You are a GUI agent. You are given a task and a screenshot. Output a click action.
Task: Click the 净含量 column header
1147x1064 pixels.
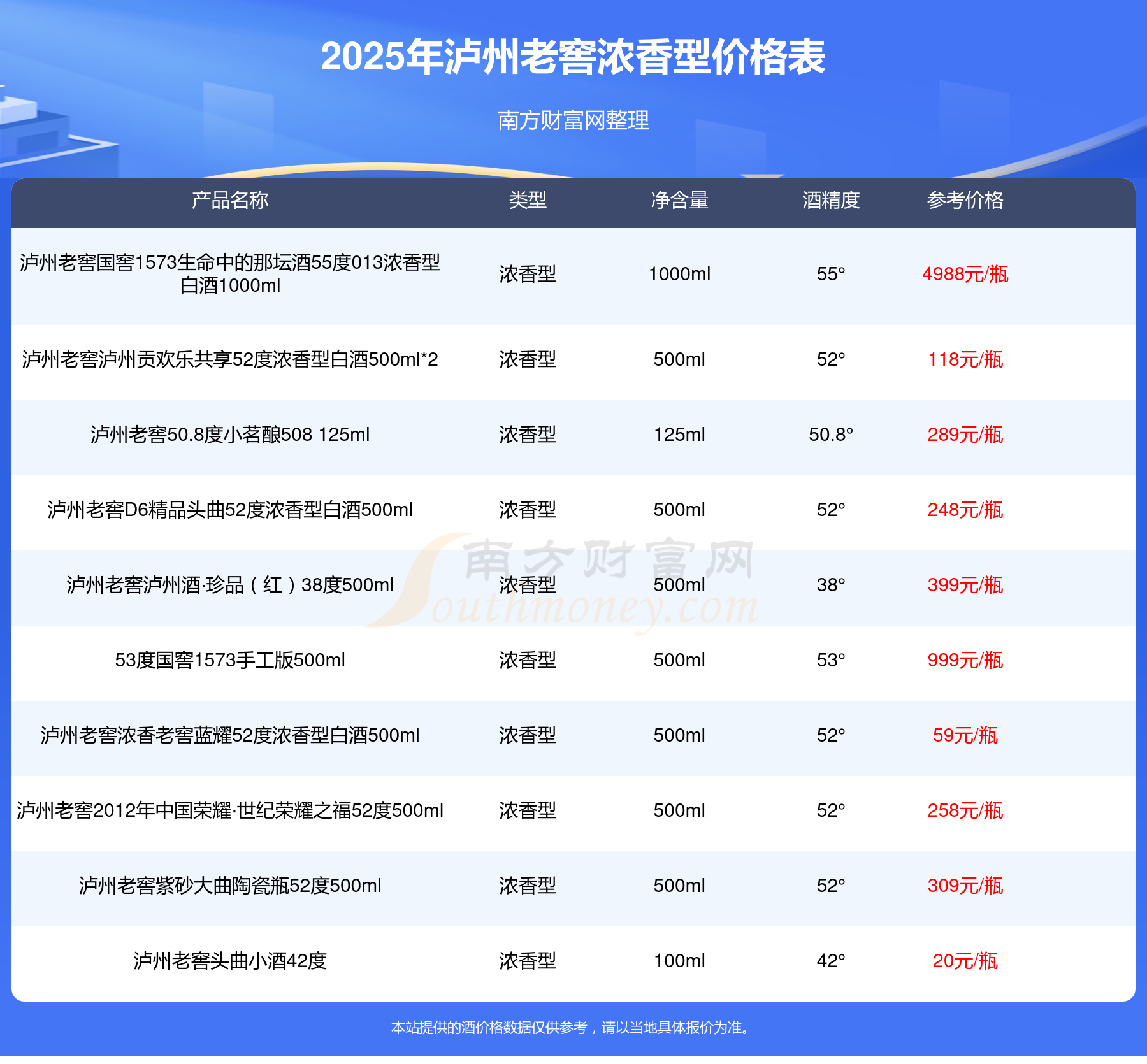(679, 200)
